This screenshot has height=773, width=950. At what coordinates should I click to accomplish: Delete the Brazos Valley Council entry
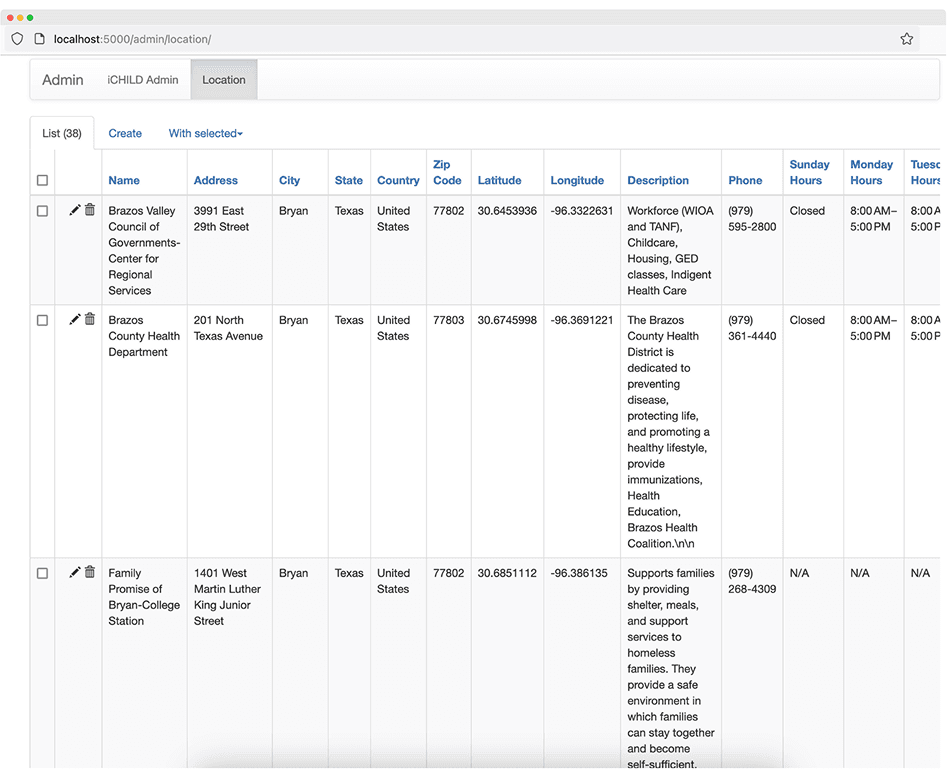click(x=90, y=208)
